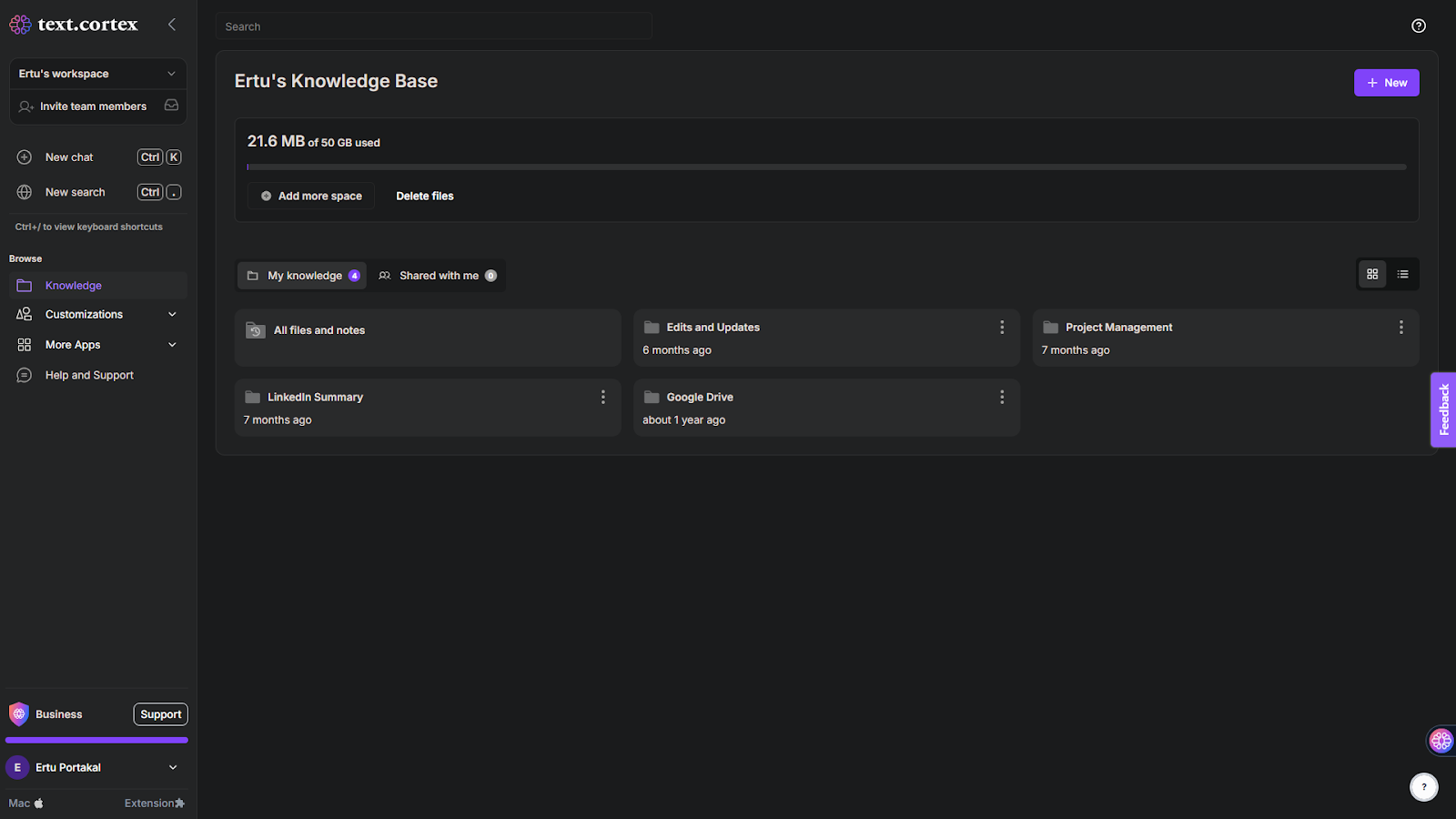Viewport: 1456px width, 819px height.
Task: Select the Shared with me tab
Action: [438, 276]
